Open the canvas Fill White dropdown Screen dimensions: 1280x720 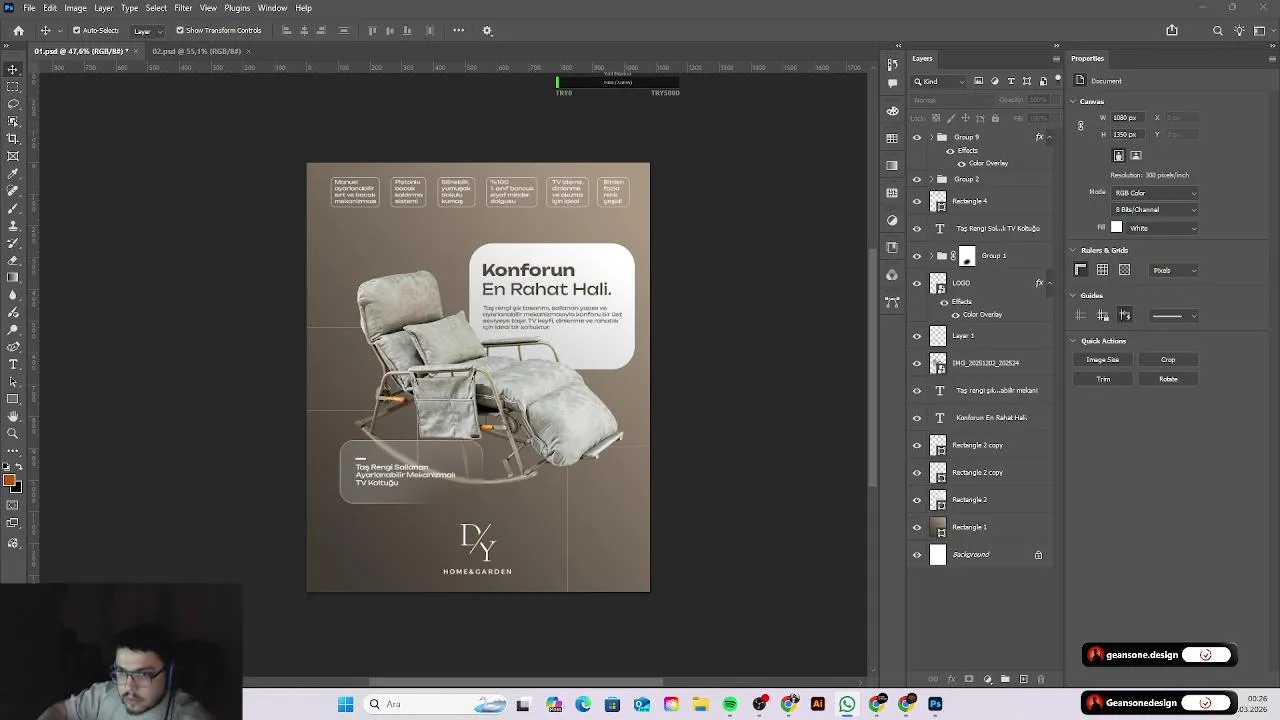pyautogui.click(x=1162, y=228)
